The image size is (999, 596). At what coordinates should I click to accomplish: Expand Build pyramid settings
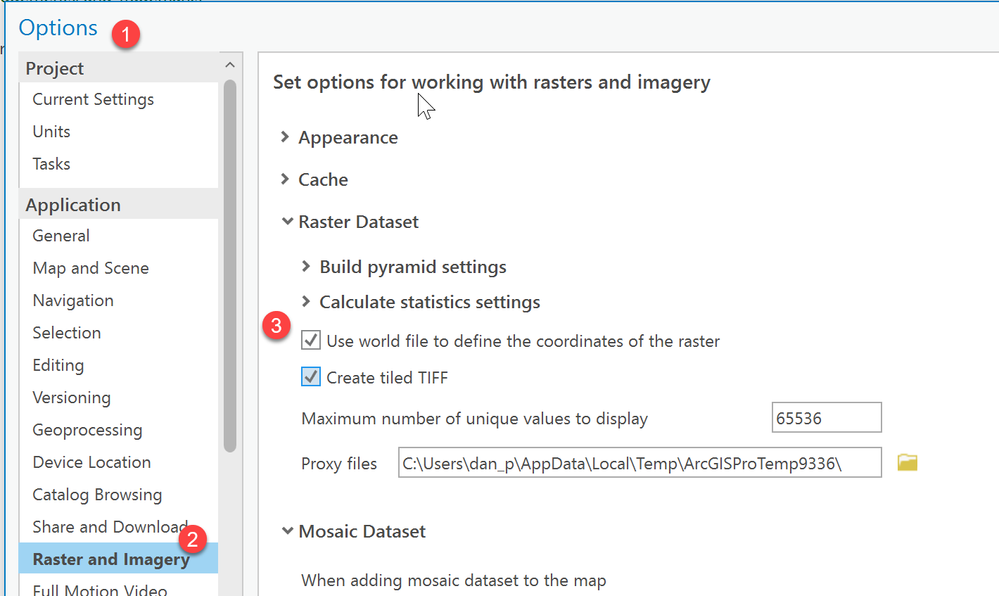tap(307, 267)
